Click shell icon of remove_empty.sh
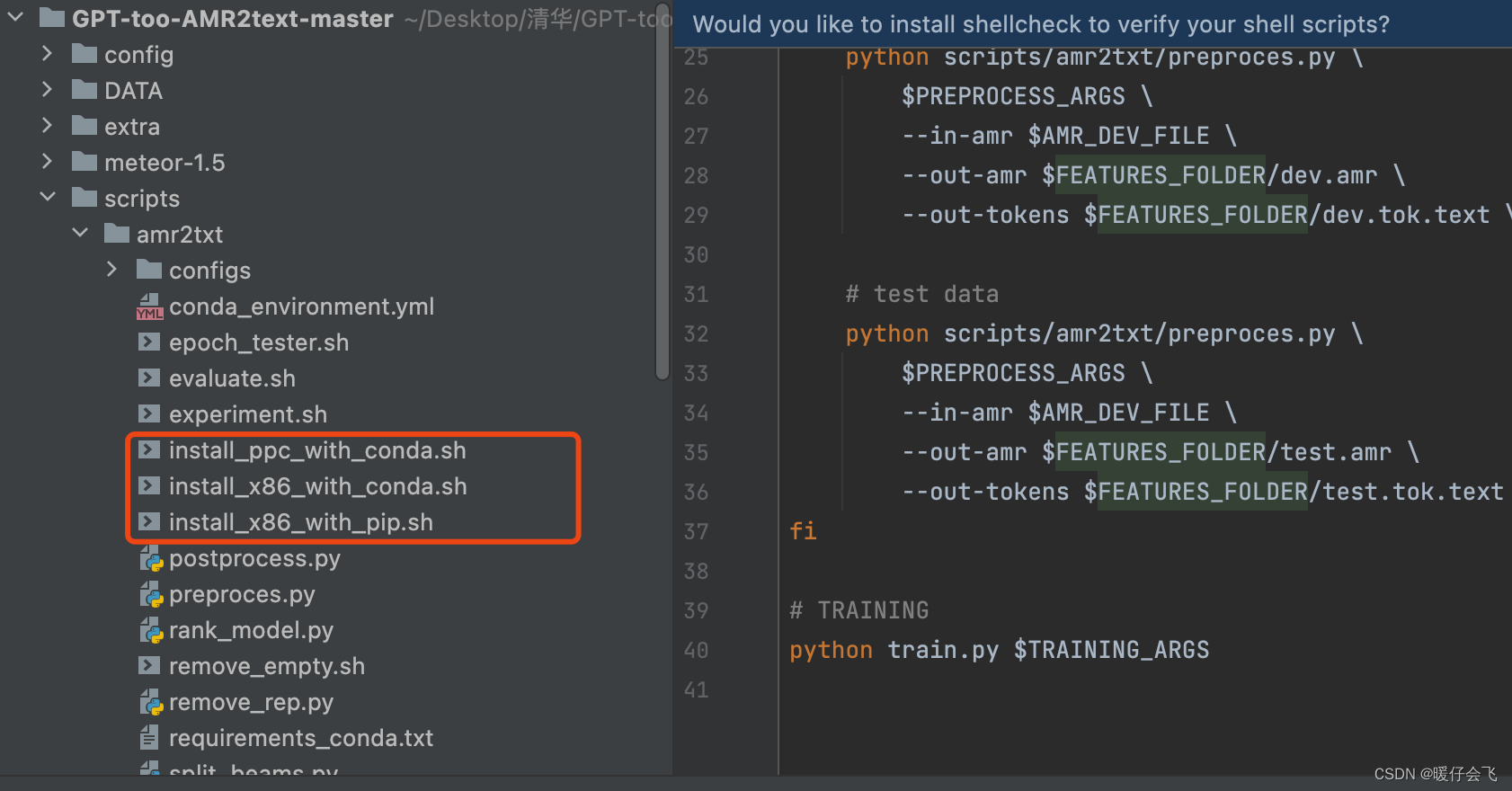1512x791 pixels. [149, 665]
